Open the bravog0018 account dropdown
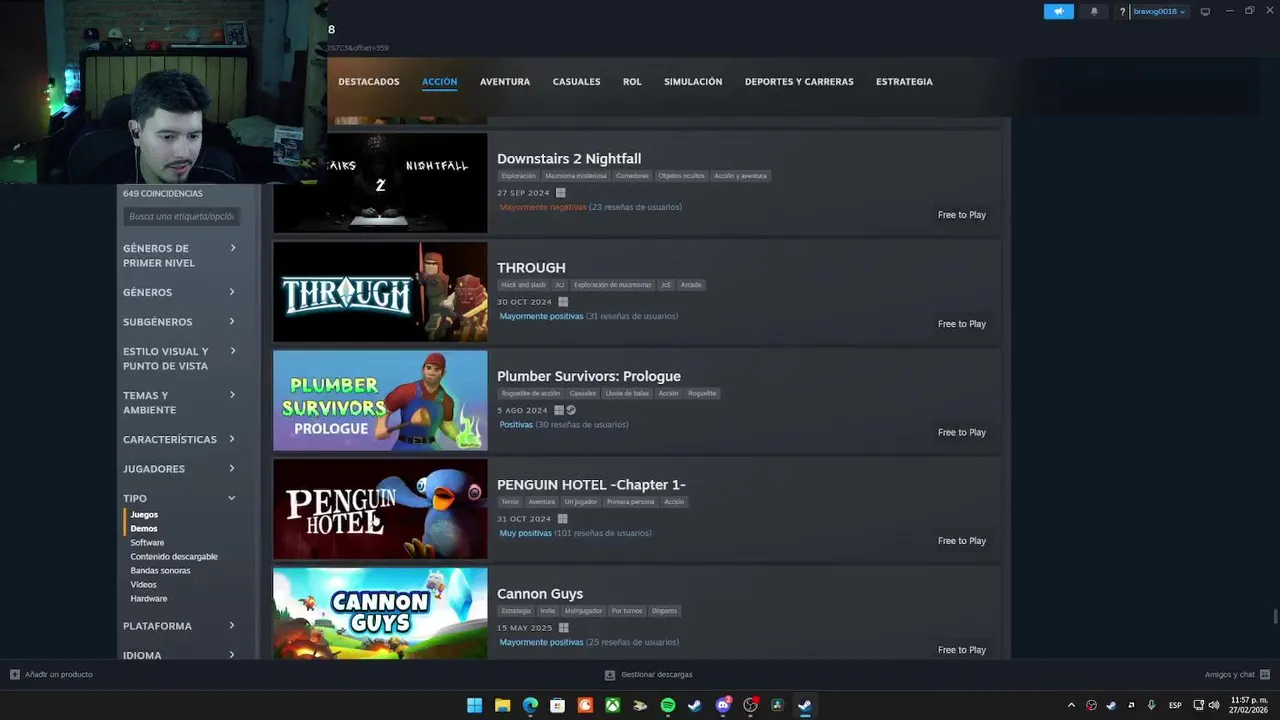 coord(1159,12)
